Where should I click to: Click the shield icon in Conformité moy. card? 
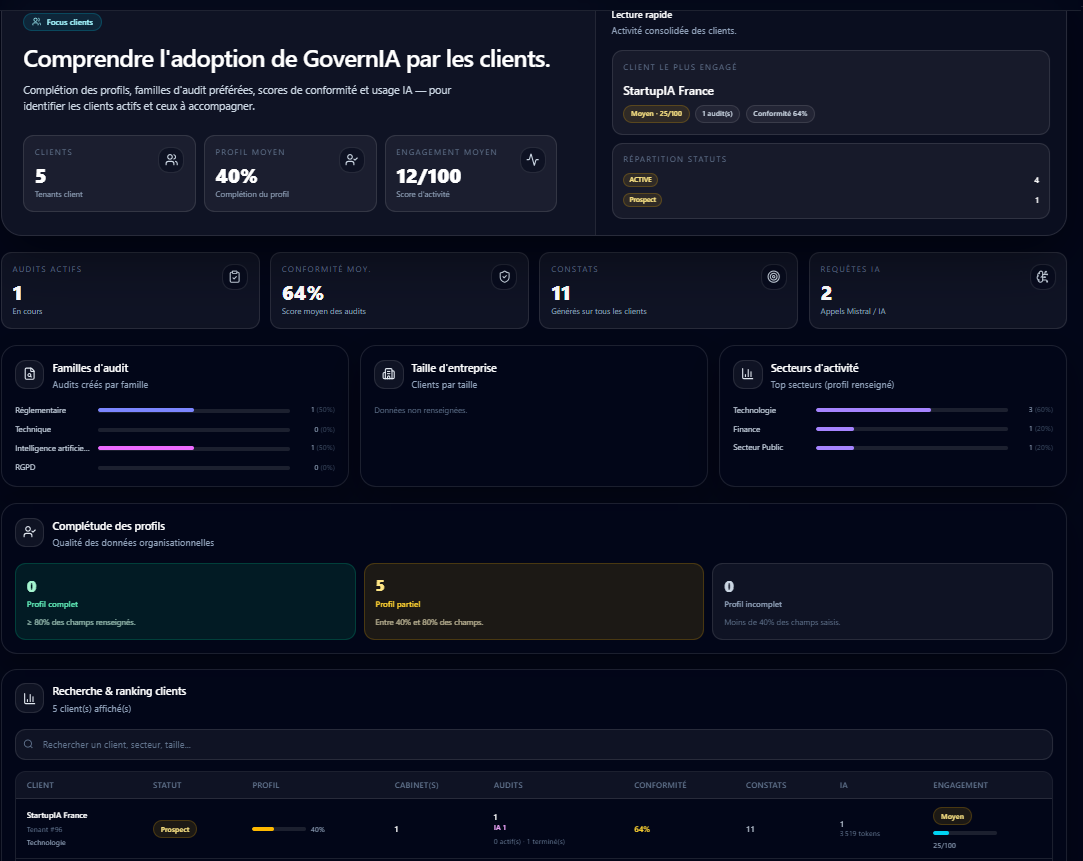(x=504, y=277)
